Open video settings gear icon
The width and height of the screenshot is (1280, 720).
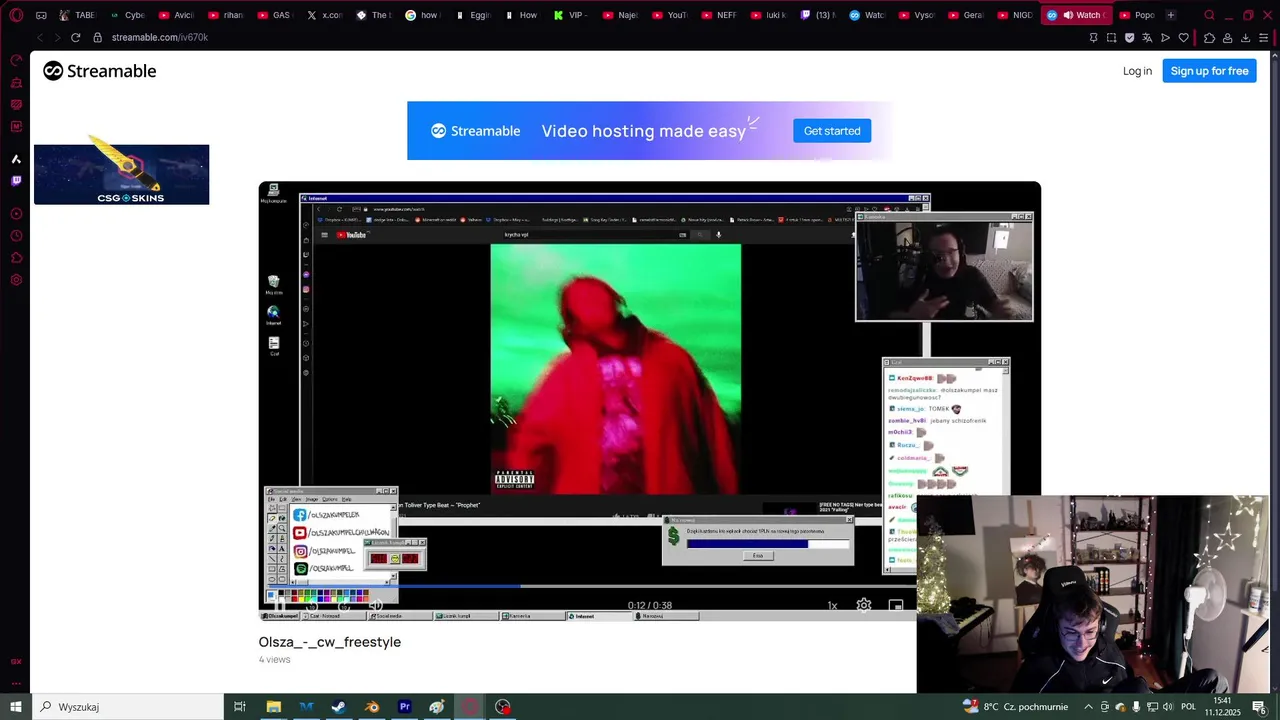pyautogui.click(x=864, y=605)
